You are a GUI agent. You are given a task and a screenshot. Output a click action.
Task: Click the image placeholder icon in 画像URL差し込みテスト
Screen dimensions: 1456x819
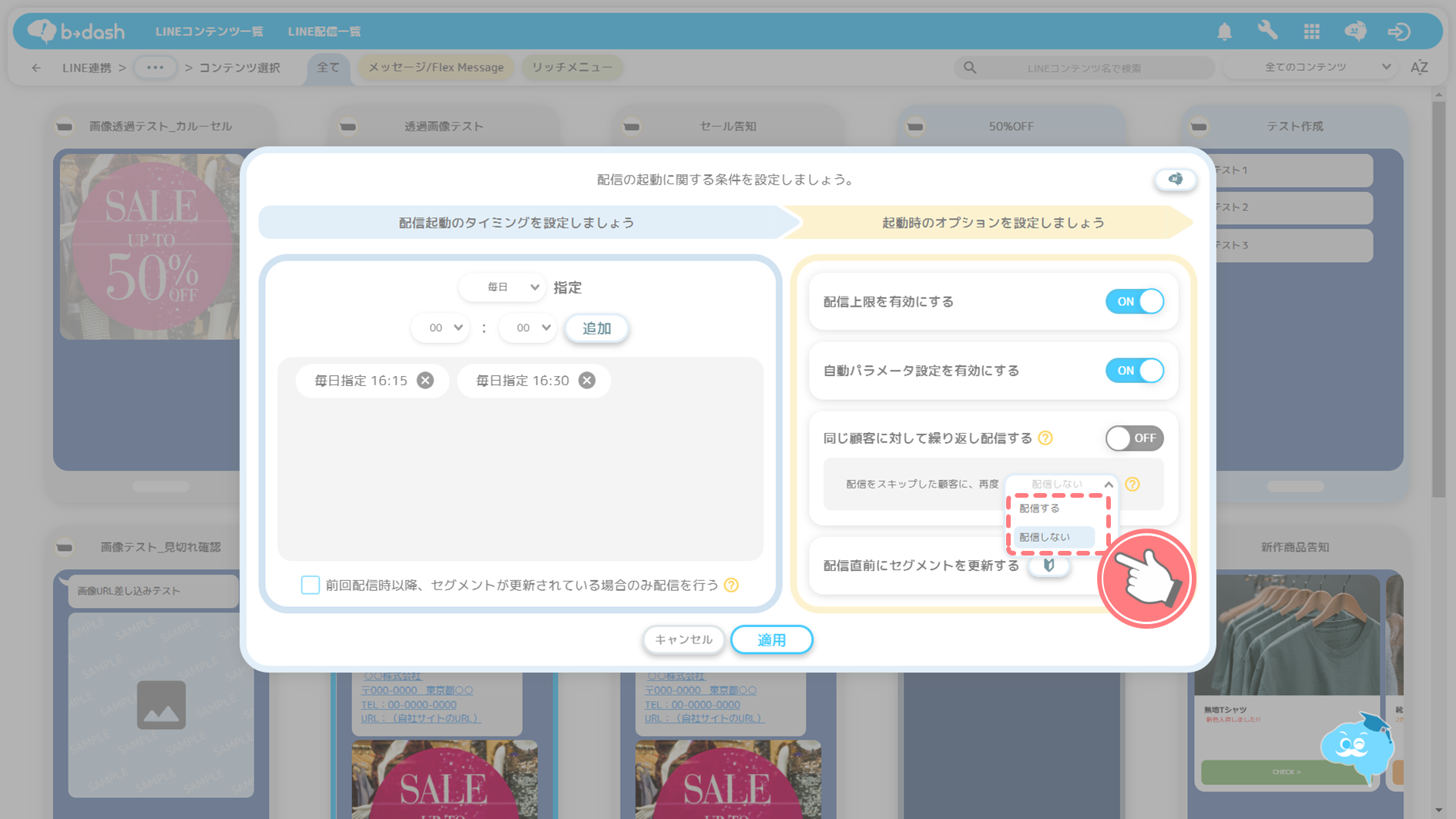click(161, 705)
